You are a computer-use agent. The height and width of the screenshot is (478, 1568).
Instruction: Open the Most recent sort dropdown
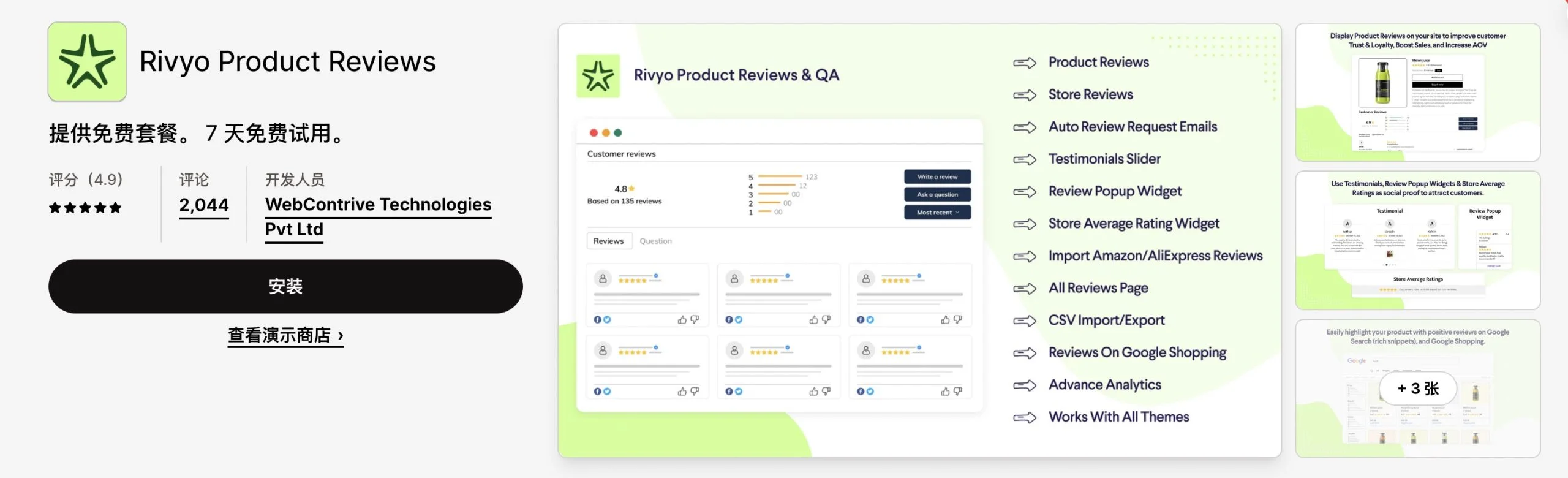pyautogui.click(x=937, y=213)
